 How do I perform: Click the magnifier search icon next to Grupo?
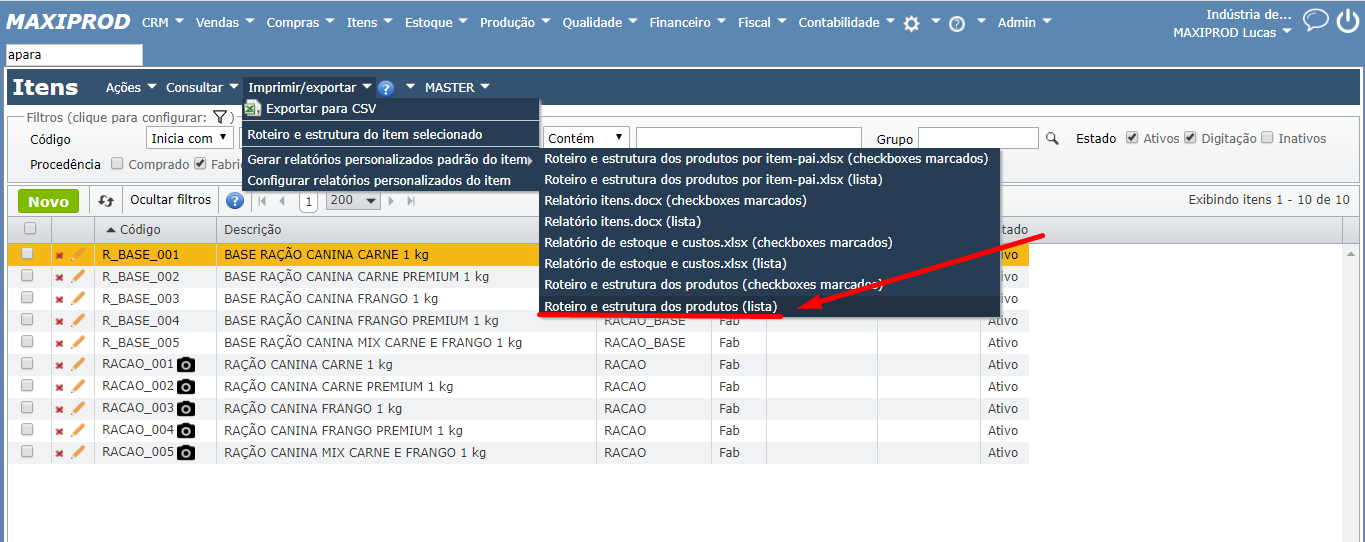pyautogui.click(x=1052, y=139)
